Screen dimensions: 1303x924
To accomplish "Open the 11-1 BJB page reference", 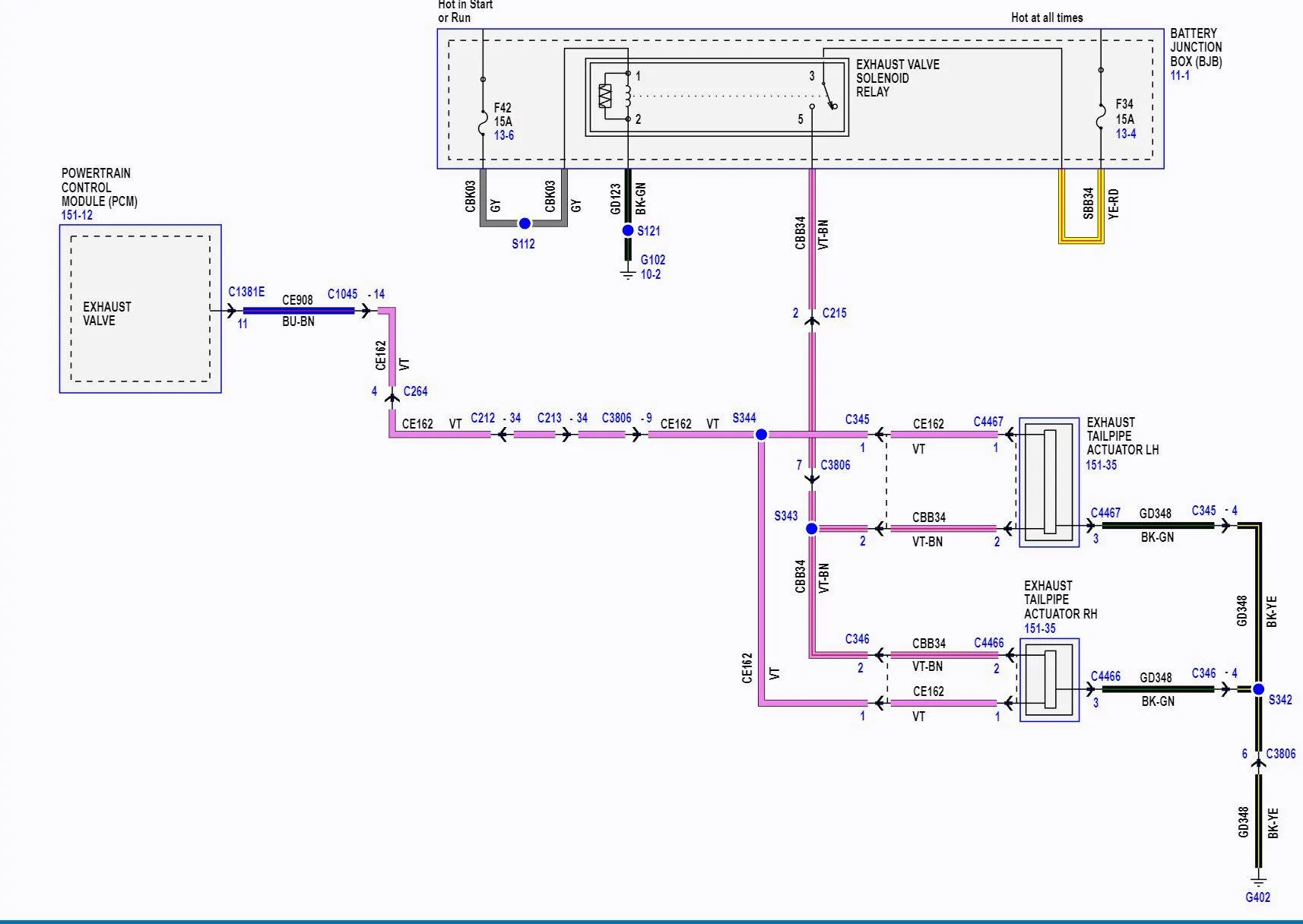I will (x=1180, y=75).
